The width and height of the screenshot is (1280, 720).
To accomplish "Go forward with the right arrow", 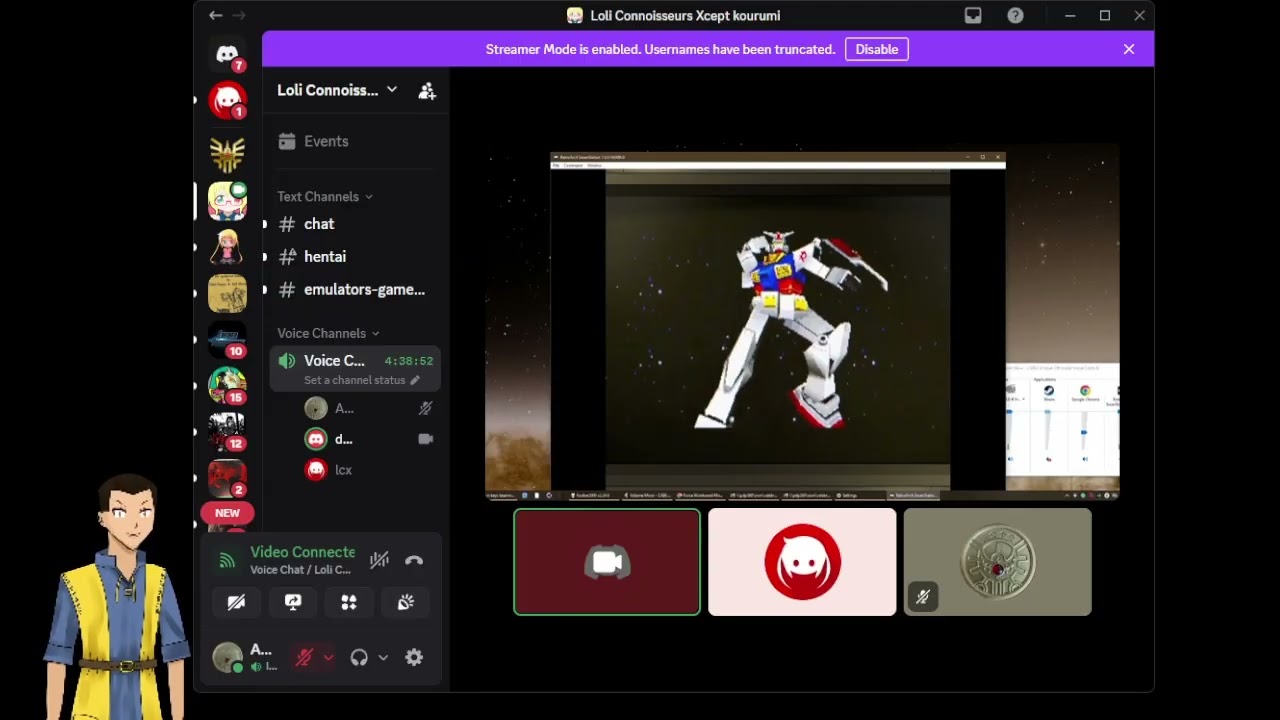I will click(238, 15).
